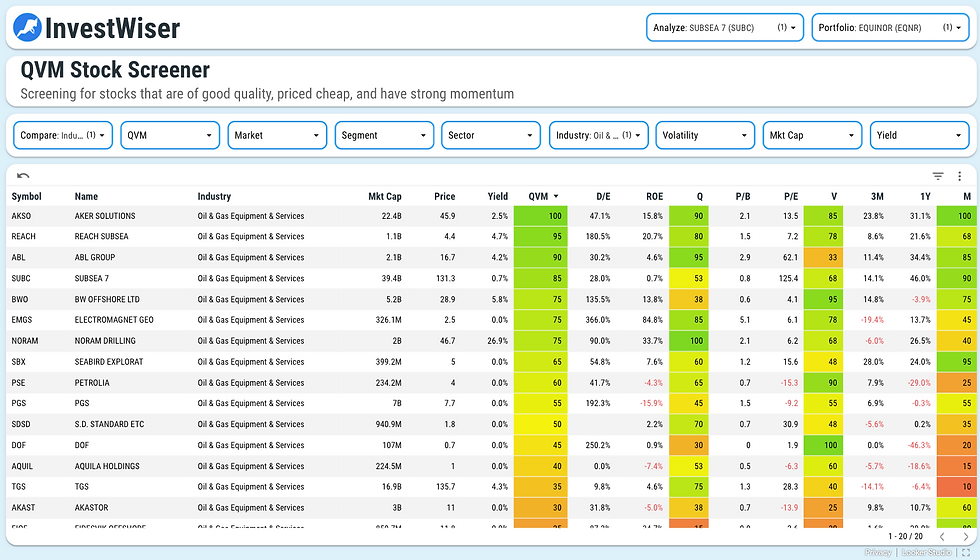
Task: Sort by Mkt Cap column header
Action: (x=384, y=196)
